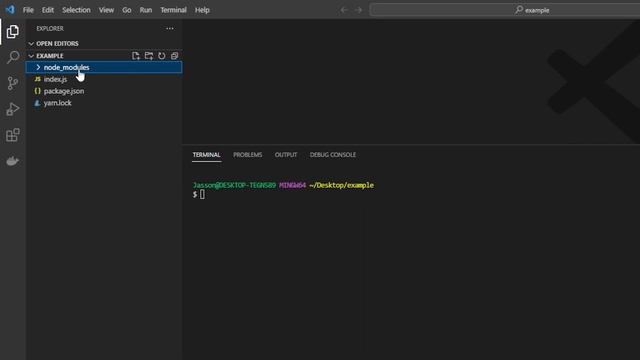Open the Run and Debug view
Screen dimensions: 640x360
click(13, 109)
